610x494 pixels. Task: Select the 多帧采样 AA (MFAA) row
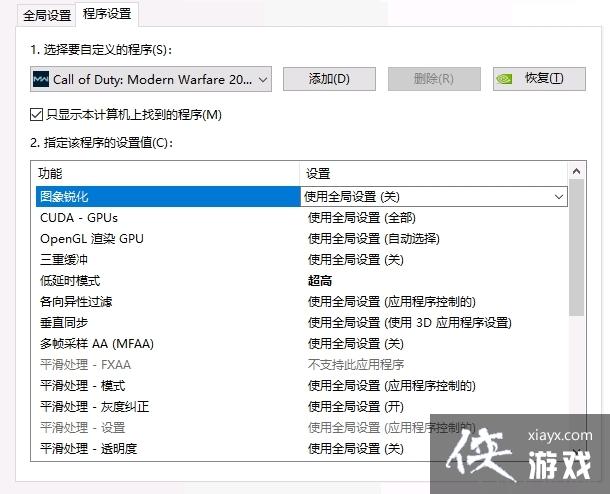coord(302,344)
